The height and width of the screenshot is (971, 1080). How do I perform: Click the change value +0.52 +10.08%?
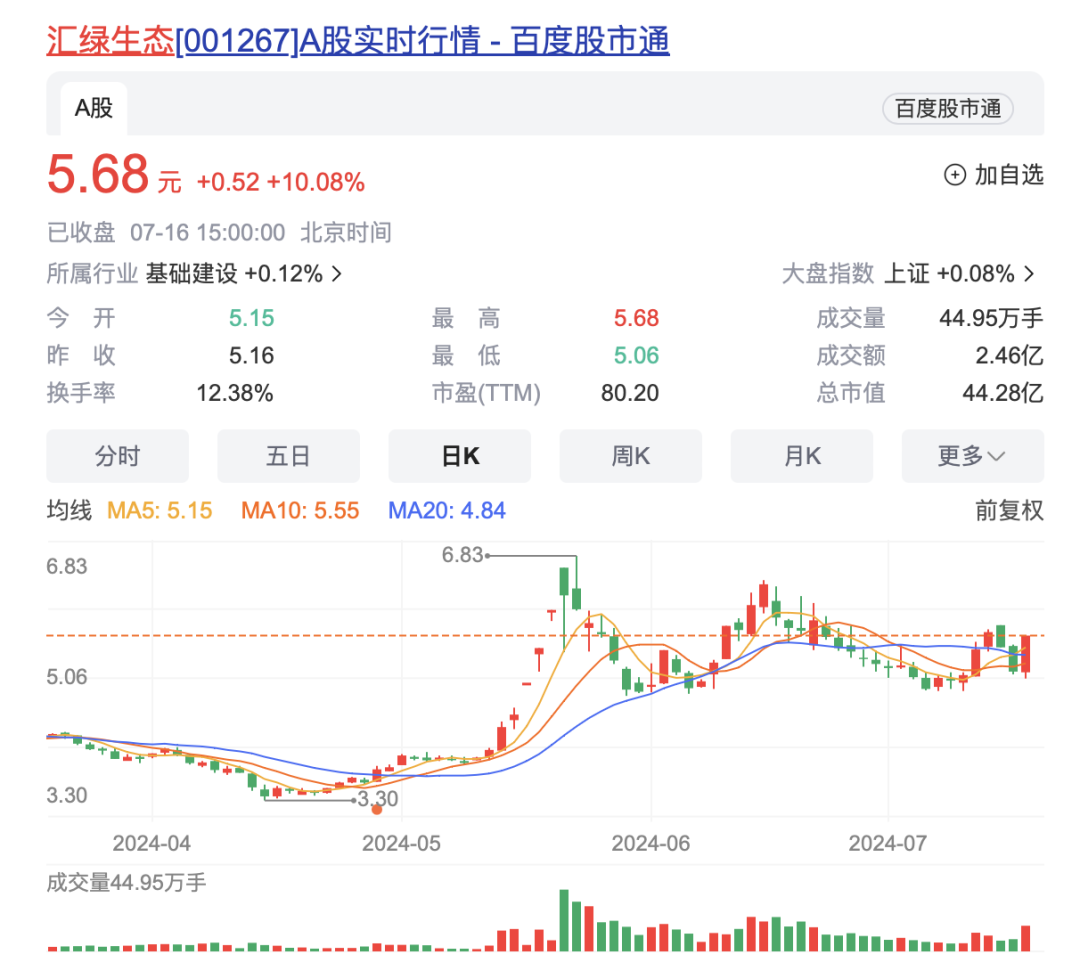pos(280,182)
